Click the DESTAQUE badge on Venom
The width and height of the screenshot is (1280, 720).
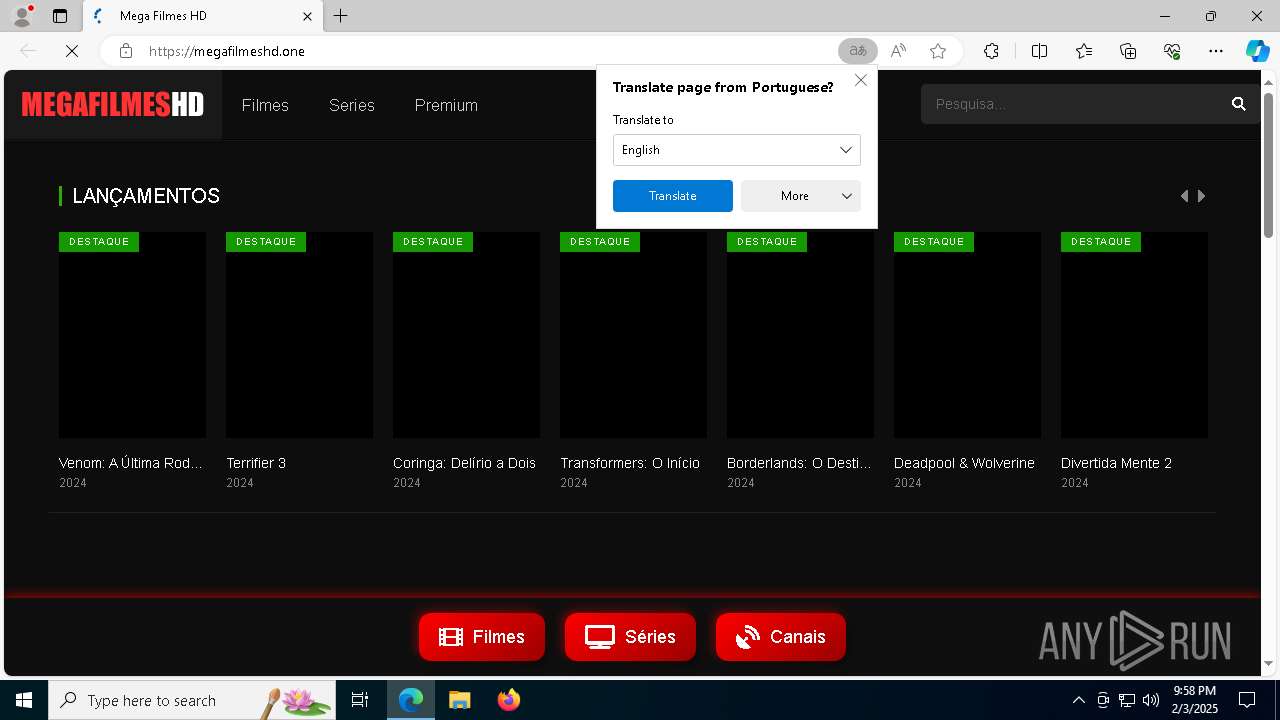pyautogui.click(x=99, y=242)
